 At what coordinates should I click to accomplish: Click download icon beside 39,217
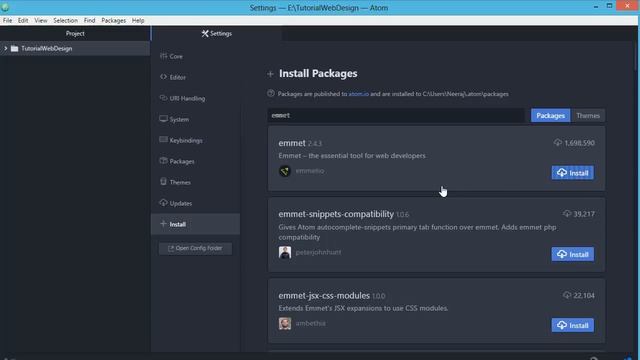tap(567, 213)
